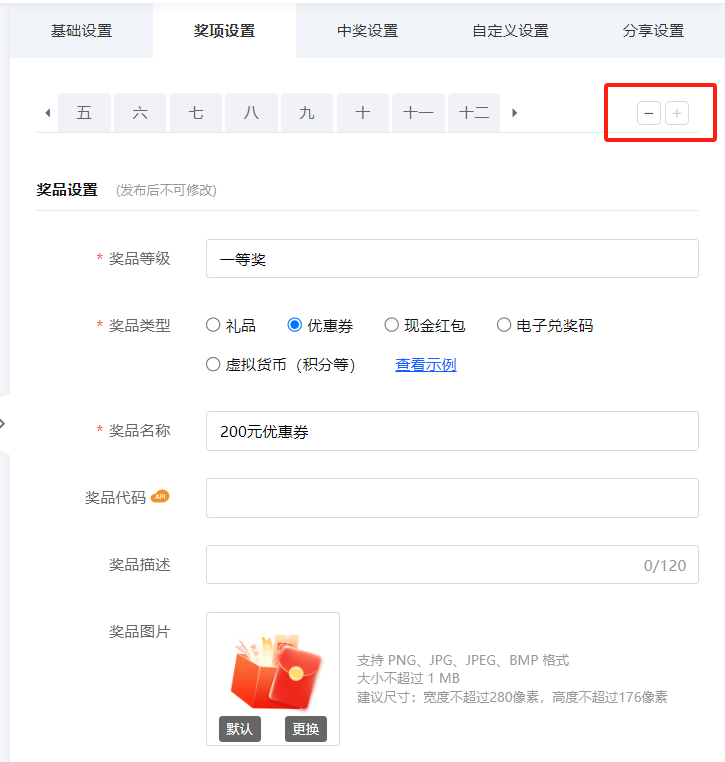
Task: Select the 五 prize tab
Action: click(84, 113)
